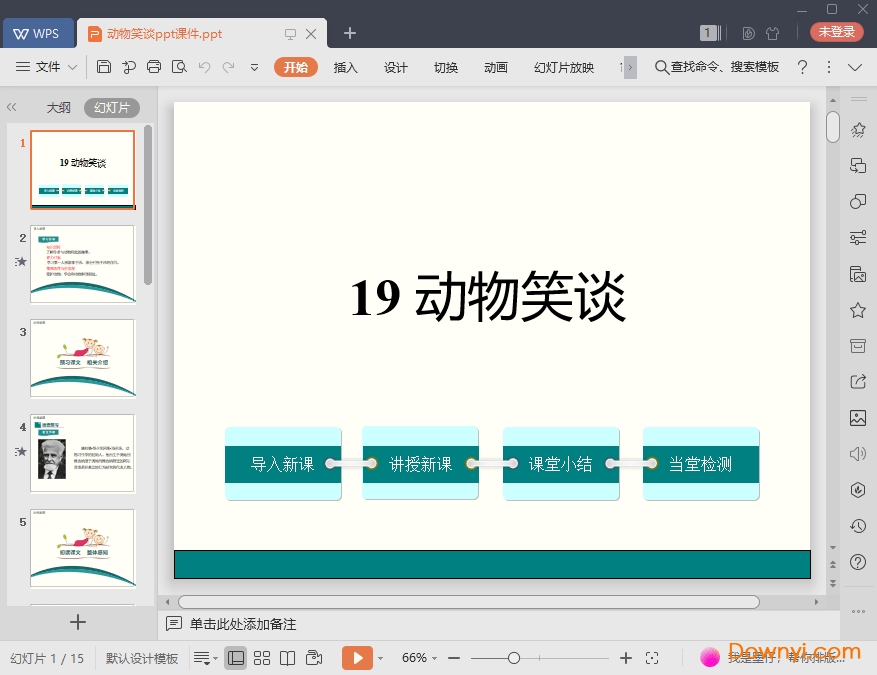The image size is (877, 675).
Task: Switch to slide sorter view icon
Action: pyautogui.click(x=262, y=657)
